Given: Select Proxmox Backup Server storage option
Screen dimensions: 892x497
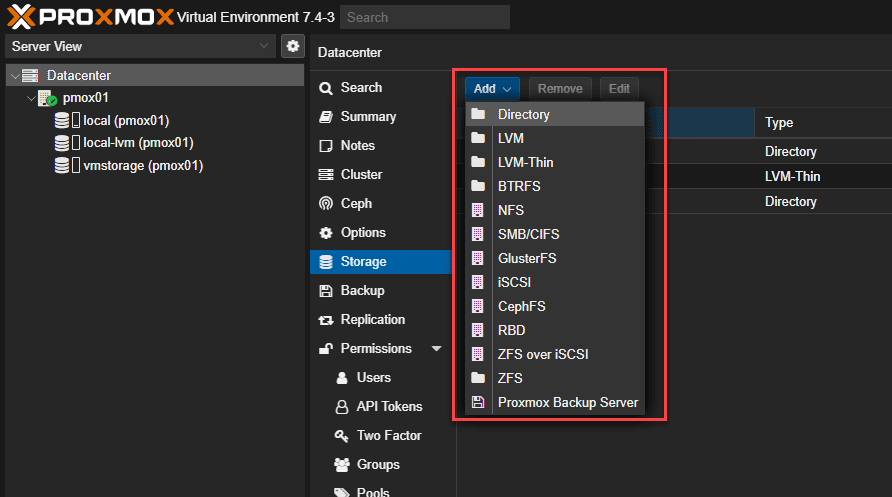Looking at the screenshot, I should pyautogui.click(x=567, y=403).
